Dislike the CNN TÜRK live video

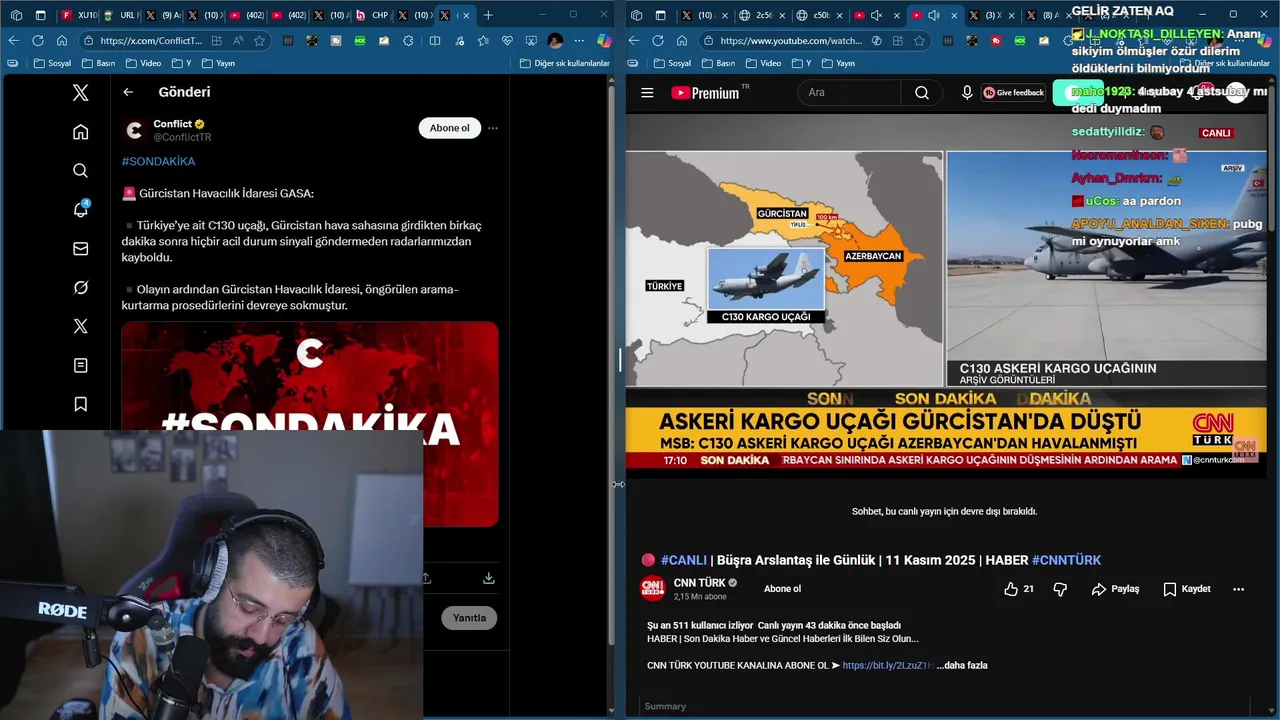point(1060,589)
